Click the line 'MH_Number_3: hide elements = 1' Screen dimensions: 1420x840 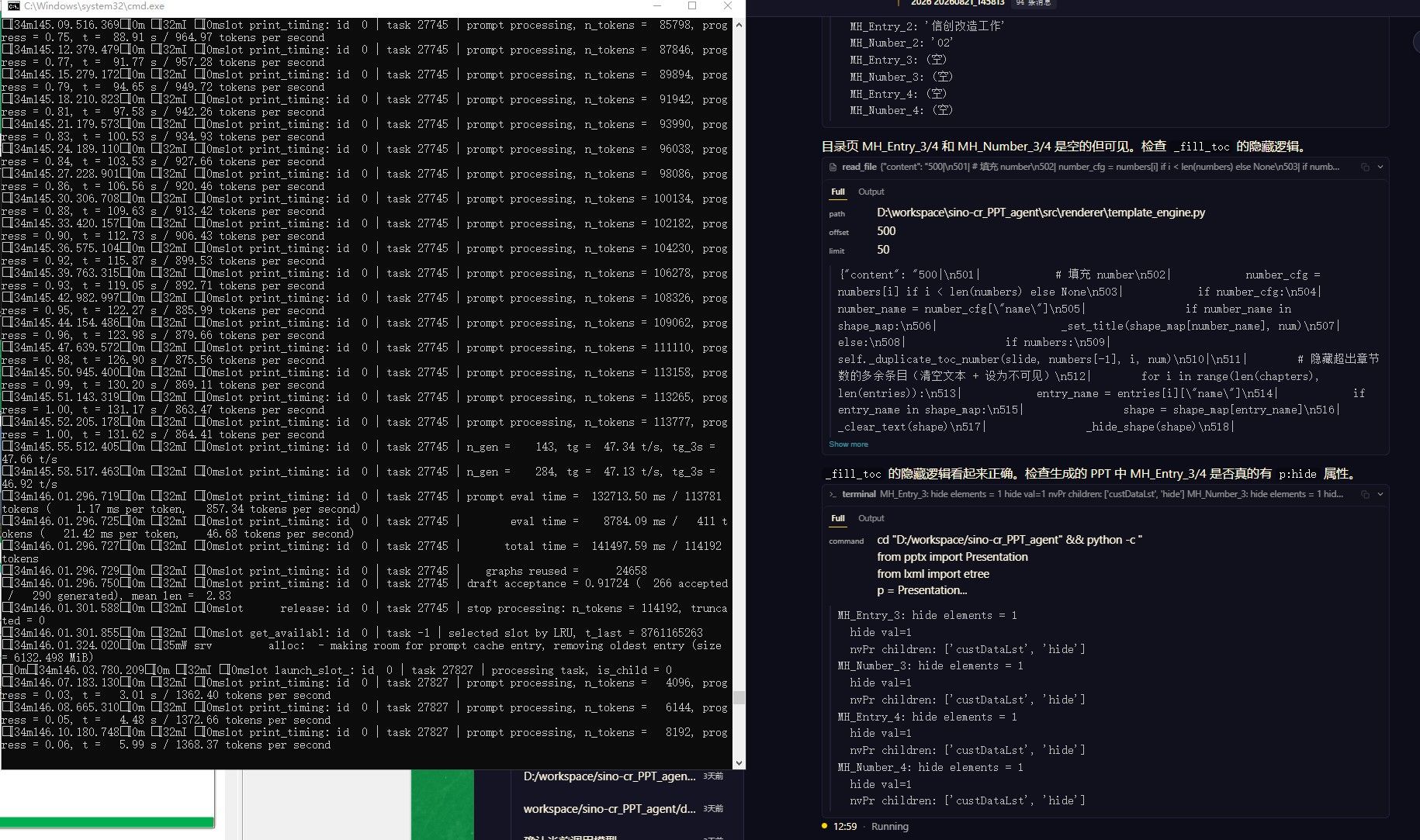(x=930, y=665)
